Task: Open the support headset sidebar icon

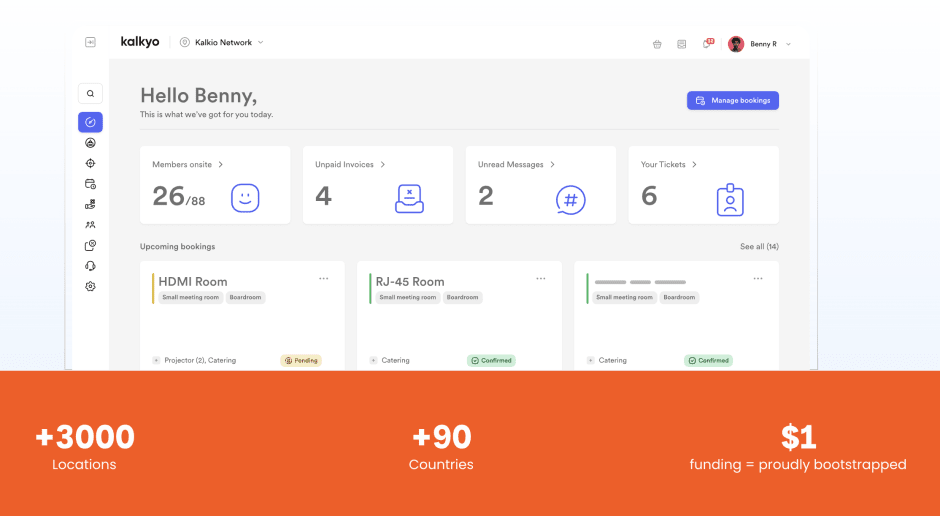Action: (90, 265)
